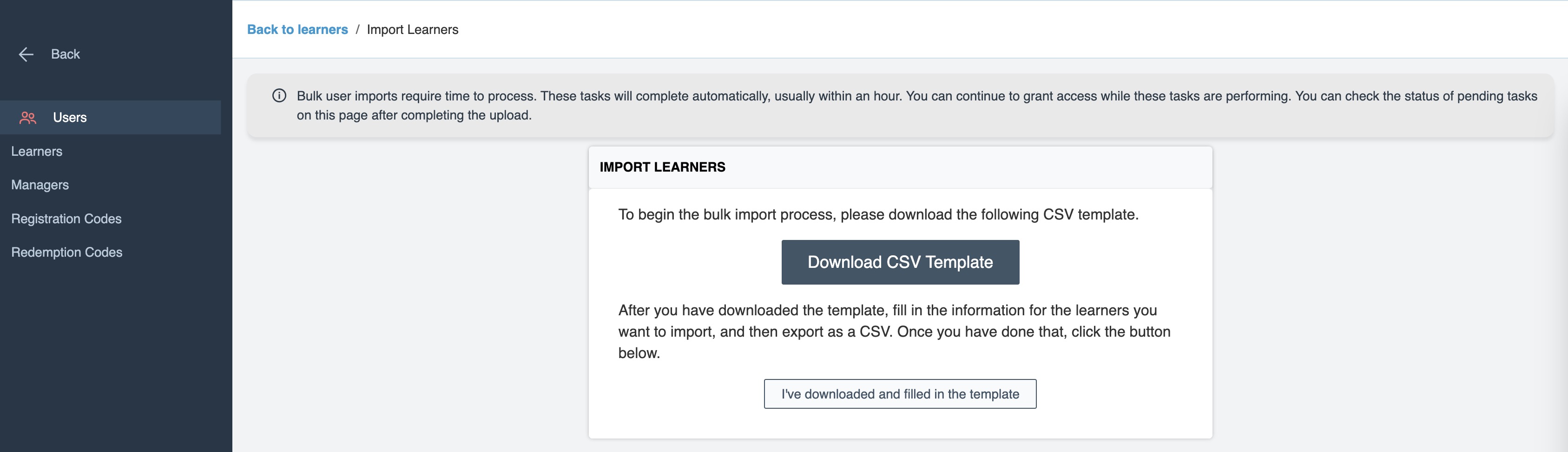Click the Download CSV Template button
Screen dimensions: 1568x452
(x=899, y=261)
